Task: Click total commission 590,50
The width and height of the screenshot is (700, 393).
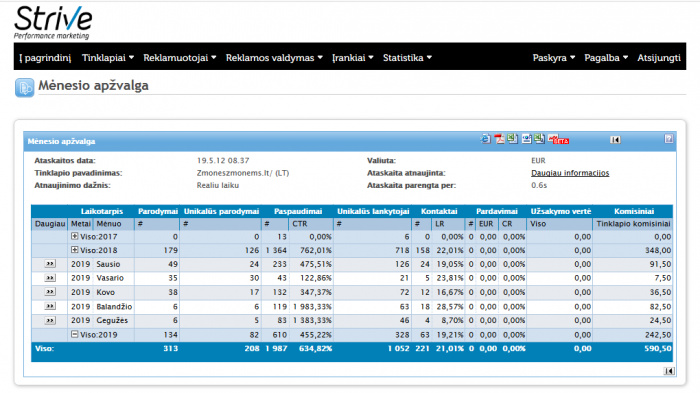Action: click(658, 348)
